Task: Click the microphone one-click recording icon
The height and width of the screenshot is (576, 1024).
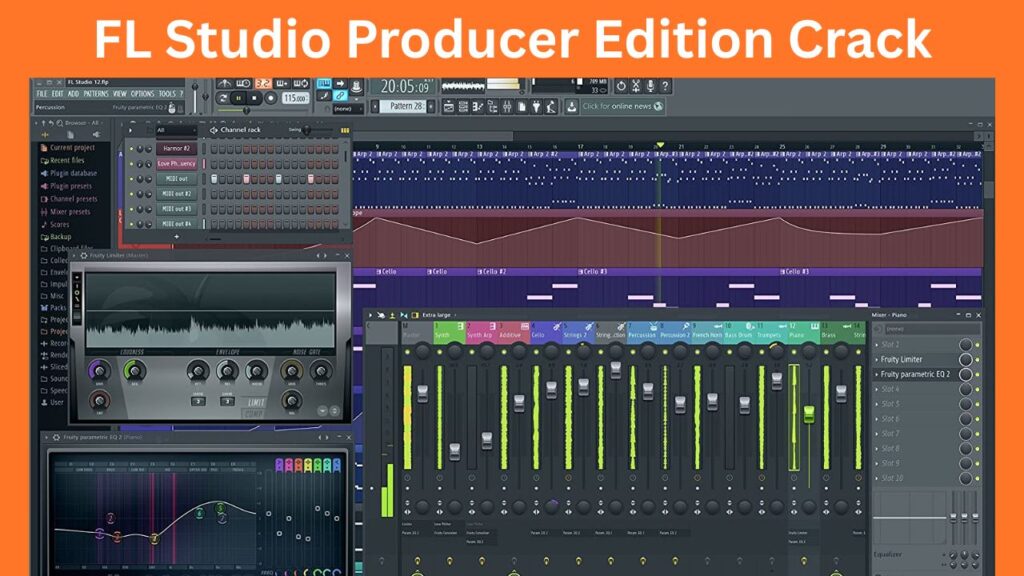Action: [x=650, y=86]
